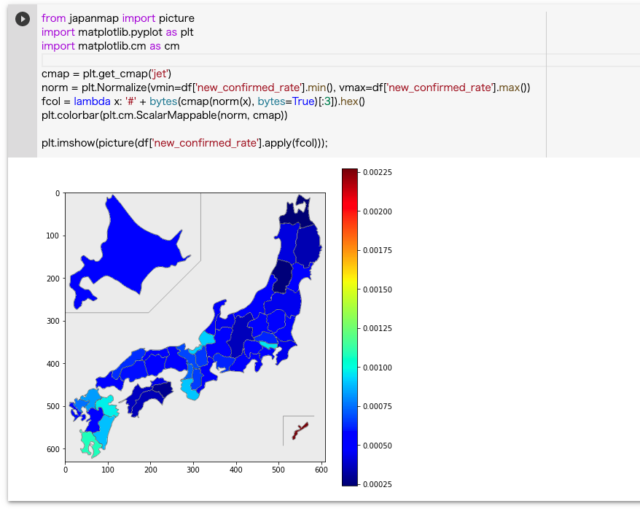Click the cmap = plt.get_cmap('jet') line

(107, 74)
